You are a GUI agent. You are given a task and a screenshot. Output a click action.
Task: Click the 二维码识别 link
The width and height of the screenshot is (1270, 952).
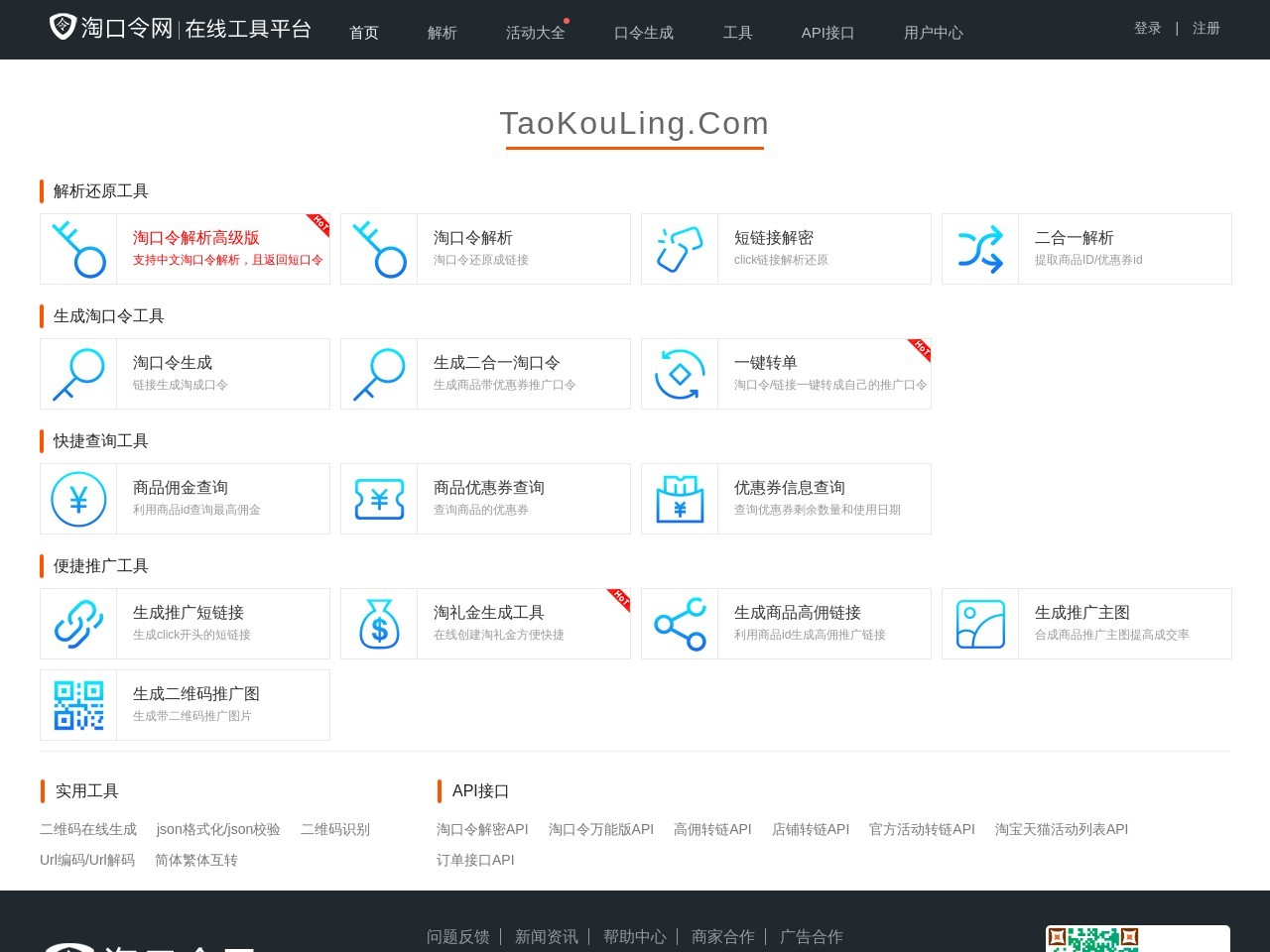pyautogui.click(x=335, y=829)
